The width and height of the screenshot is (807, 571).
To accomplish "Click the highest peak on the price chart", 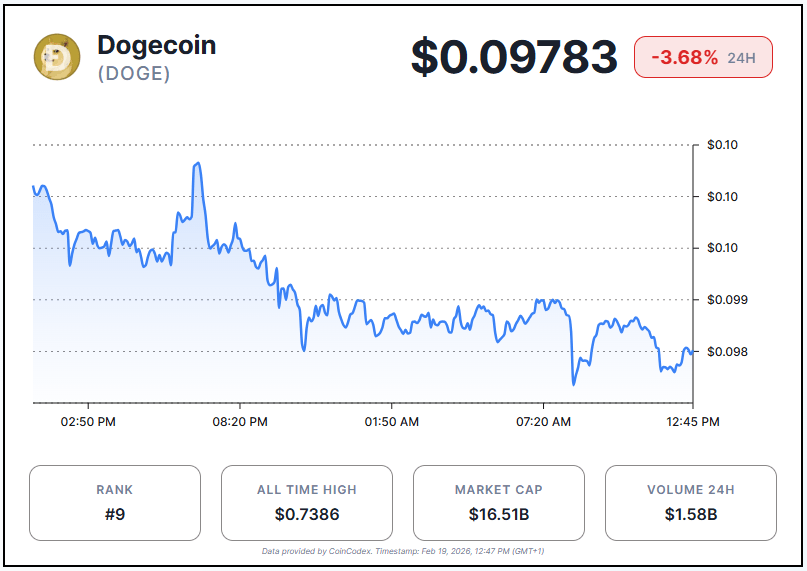I will coord(198,163).
